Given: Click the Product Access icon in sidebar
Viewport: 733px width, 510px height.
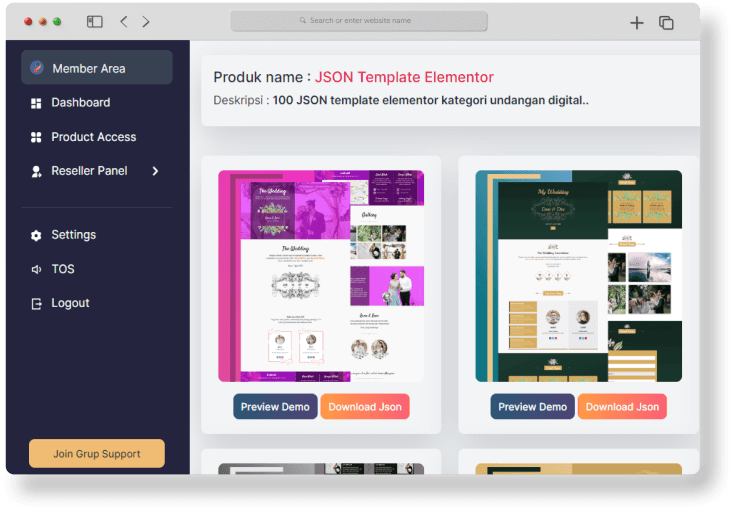Looking at the screenshot, I should click(x=36, y=137).
